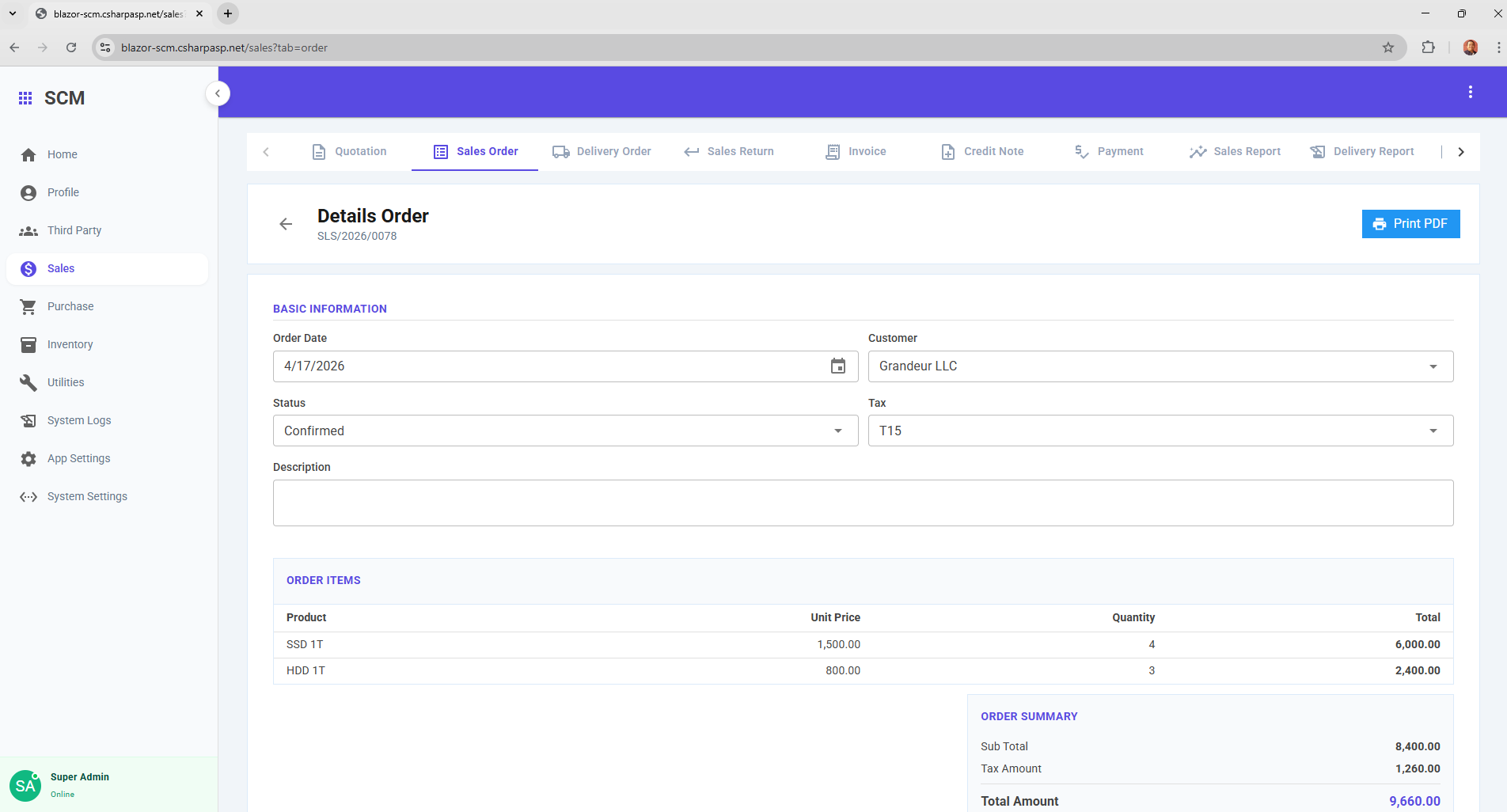
Task: Switch to the Delivery Order tab
Action: (602, 151)
